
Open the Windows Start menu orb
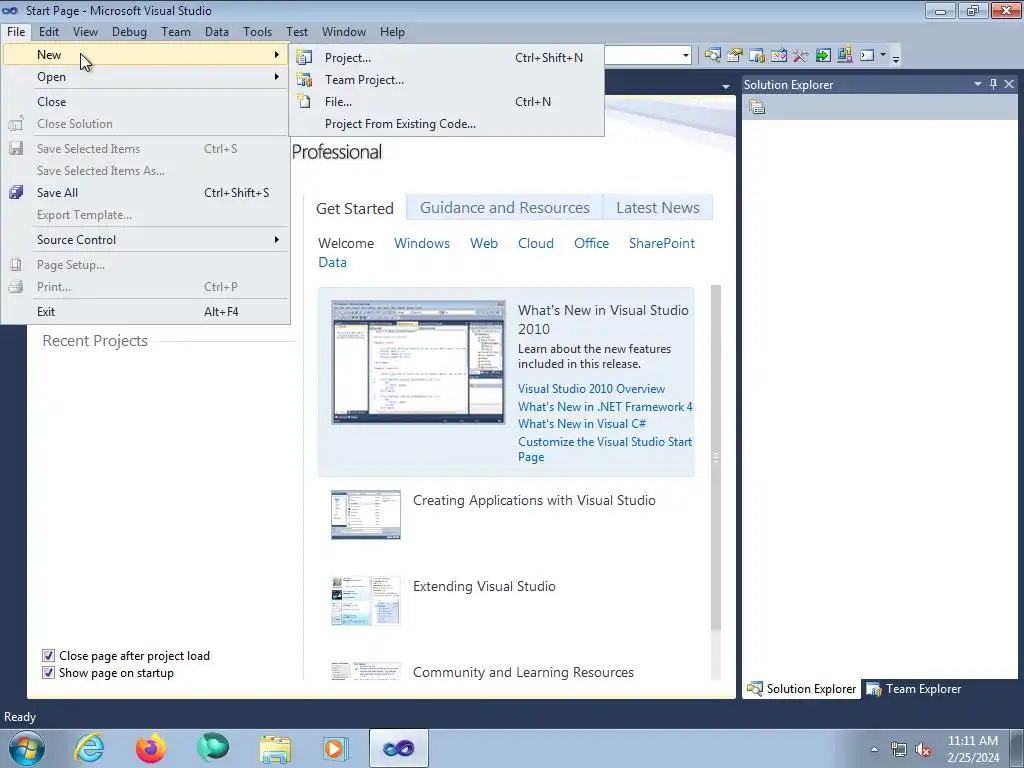27,748
